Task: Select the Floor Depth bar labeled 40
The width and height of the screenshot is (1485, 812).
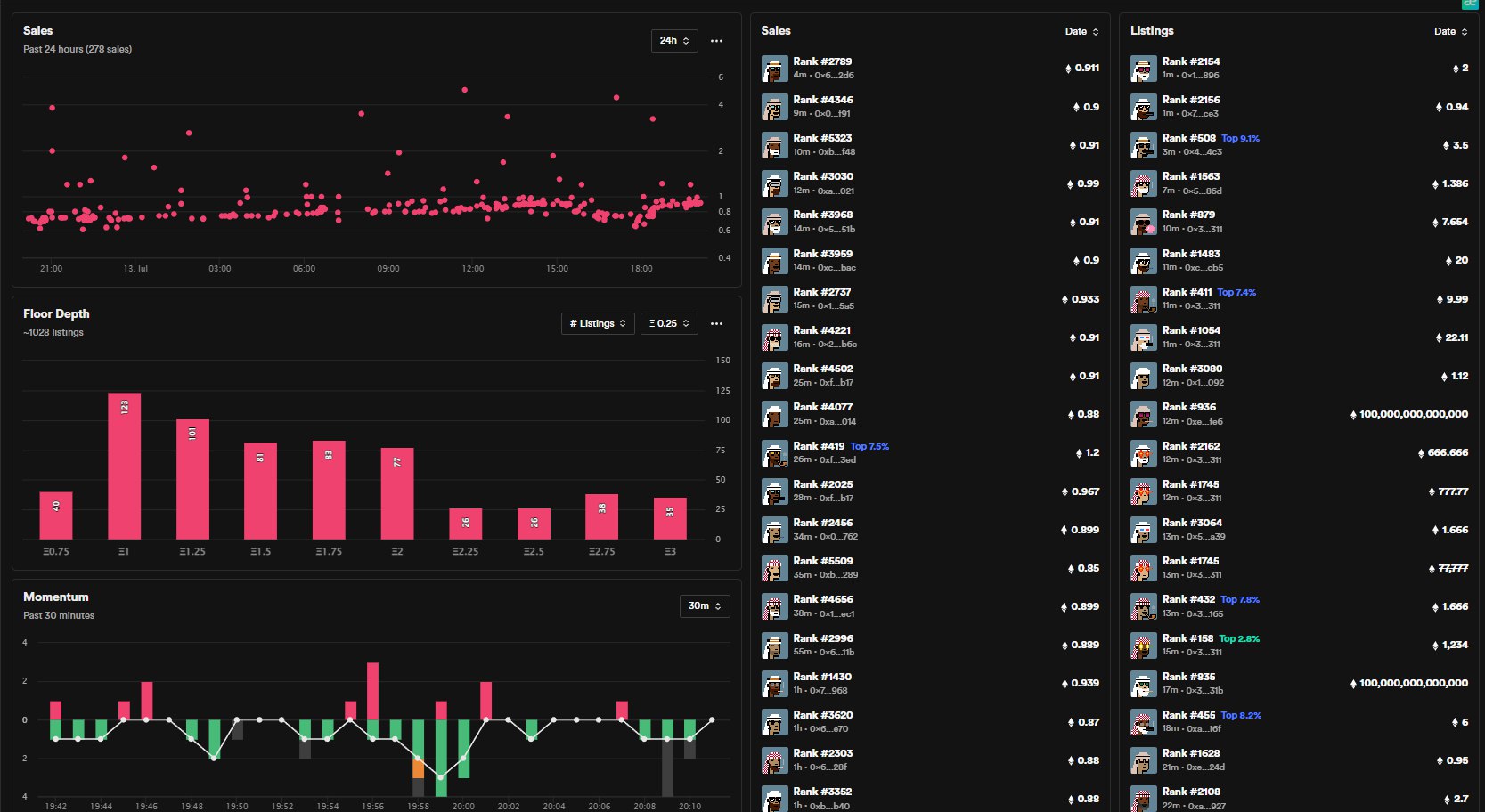Action: (56, 516)
